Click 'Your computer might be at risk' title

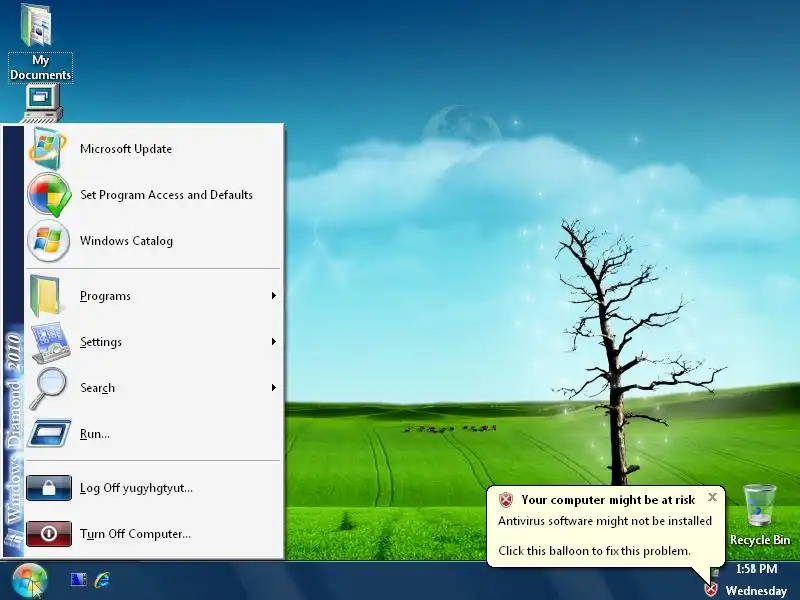608,500
